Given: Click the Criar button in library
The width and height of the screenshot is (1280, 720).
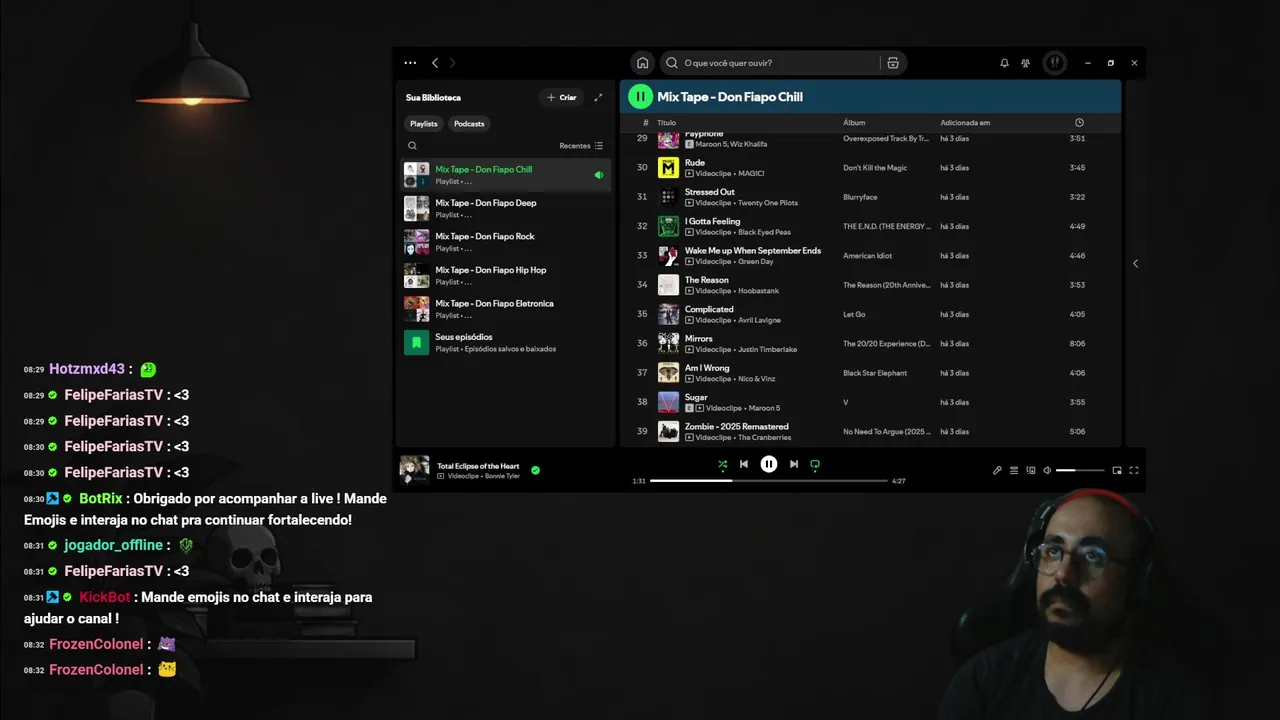Looking at the screenshot, I should pyautogui.click(x=562, y=97).
